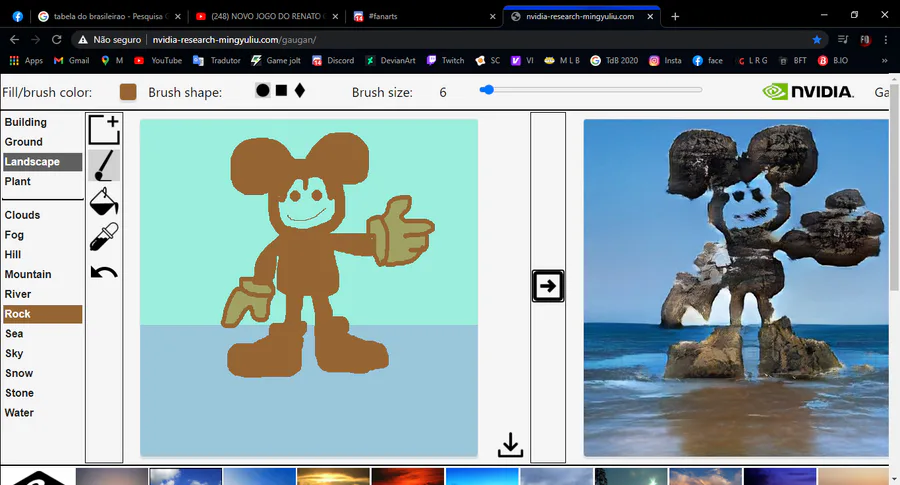Expand the bookmarks overflow chevron
Image resolution: width=900 pixels, height=485 pixels.
click(885, 60)
